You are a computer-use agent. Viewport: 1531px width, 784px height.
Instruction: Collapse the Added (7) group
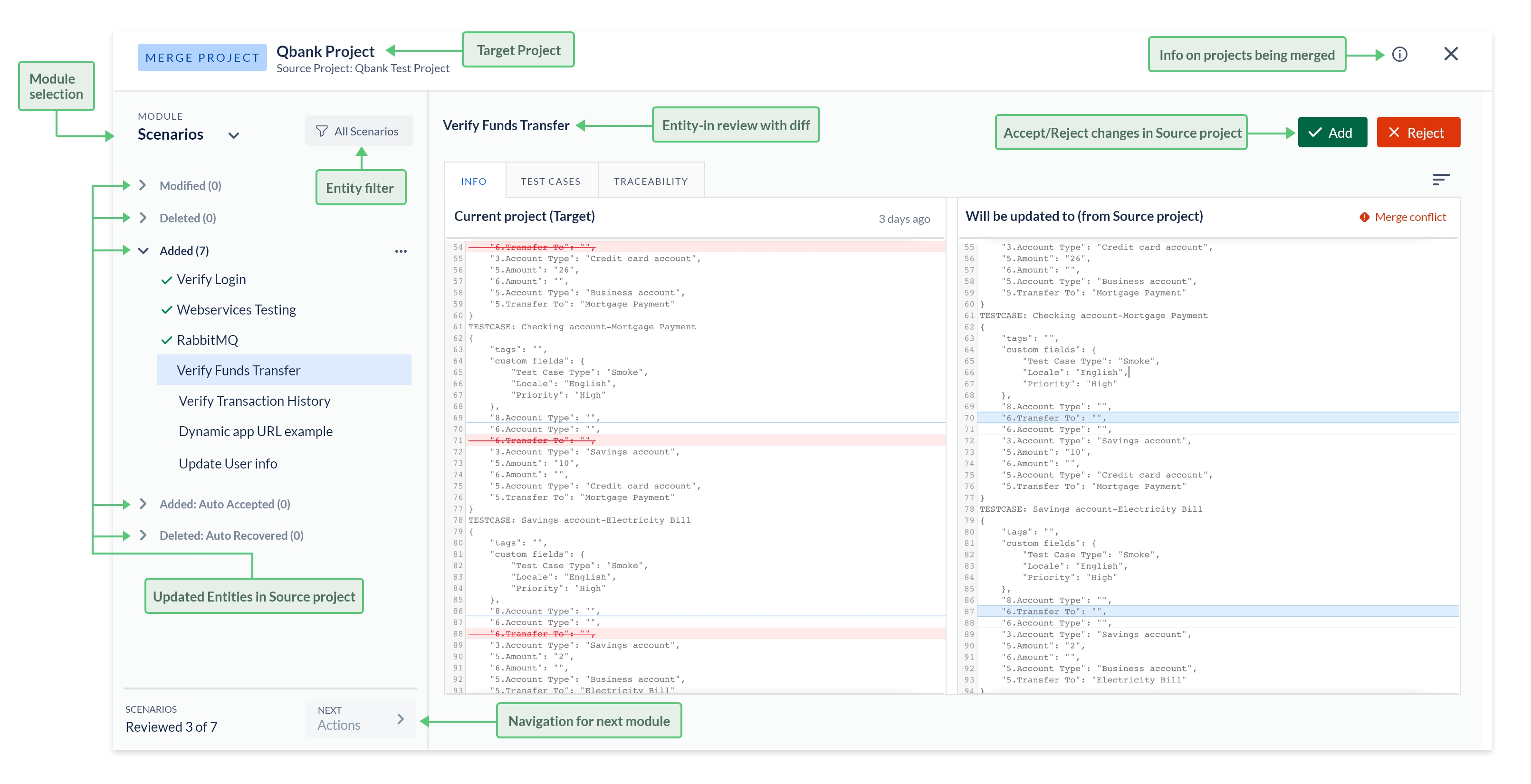143,250
